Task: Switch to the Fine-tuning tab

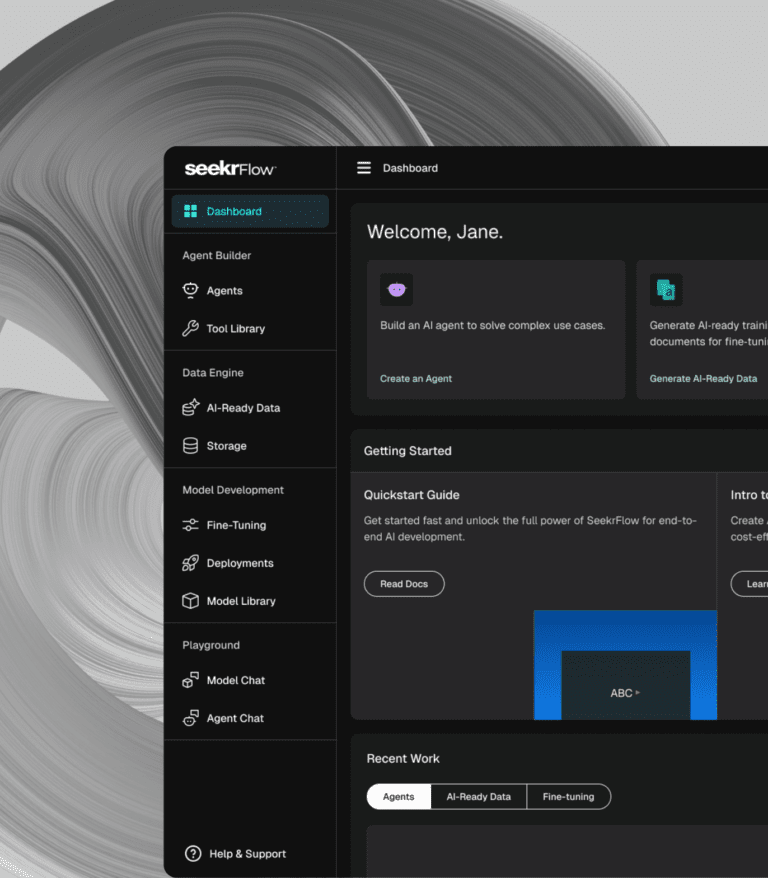Action: (569, 796)
